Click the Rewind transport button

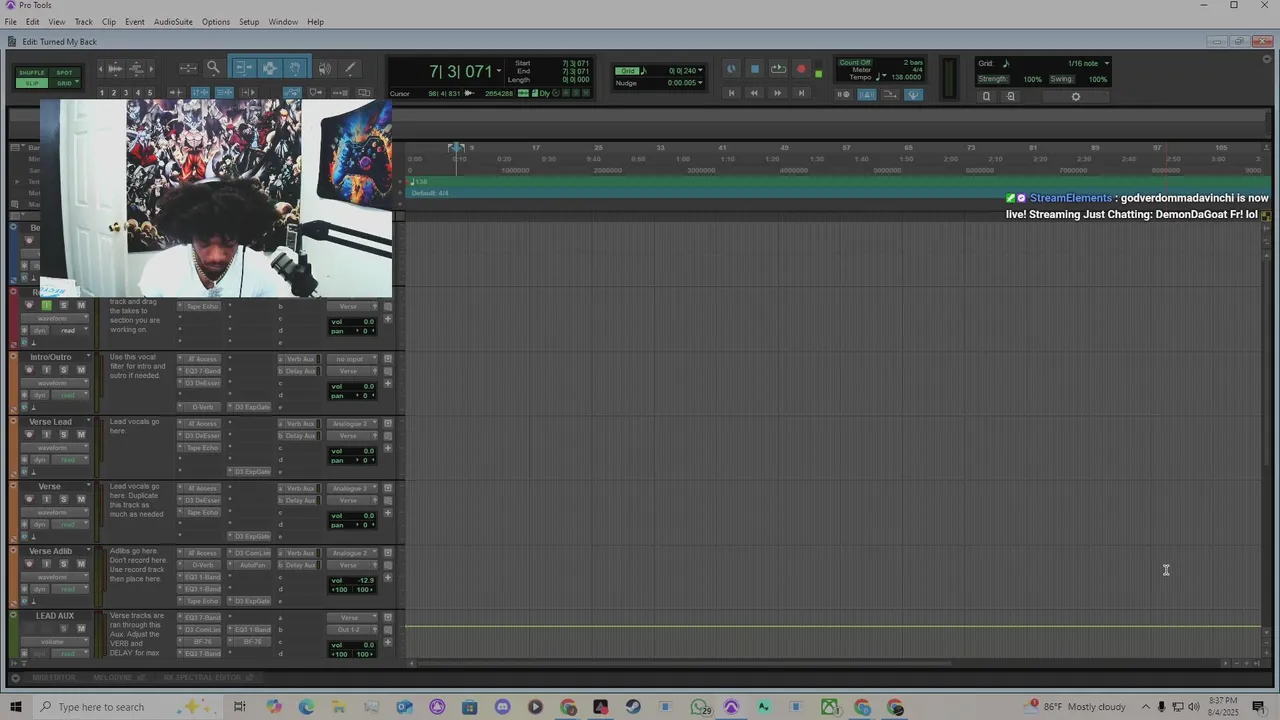(754, 93)
